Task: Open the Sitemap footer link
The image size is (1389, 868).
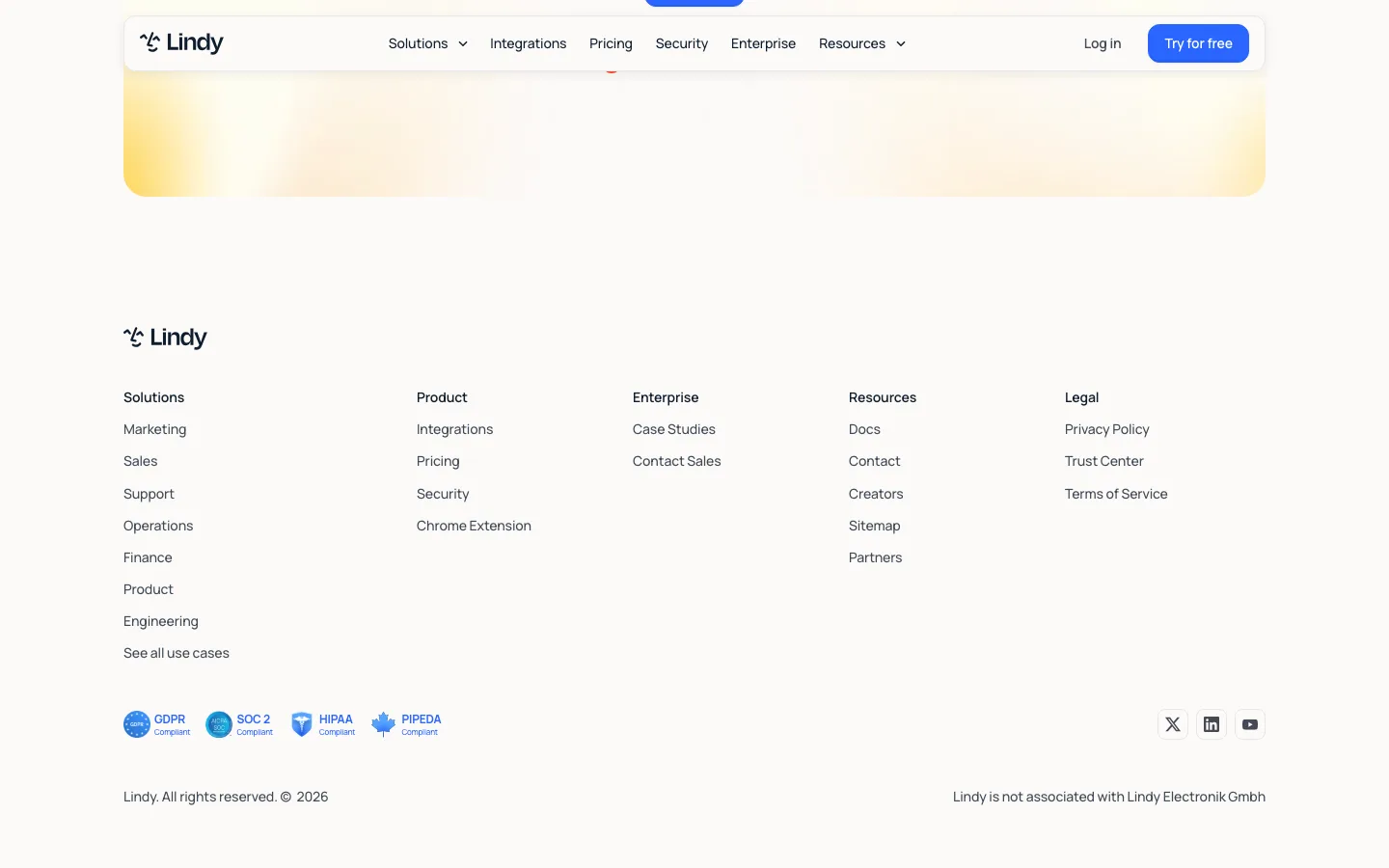Action: pyautogui.click(x=874, y=526)
